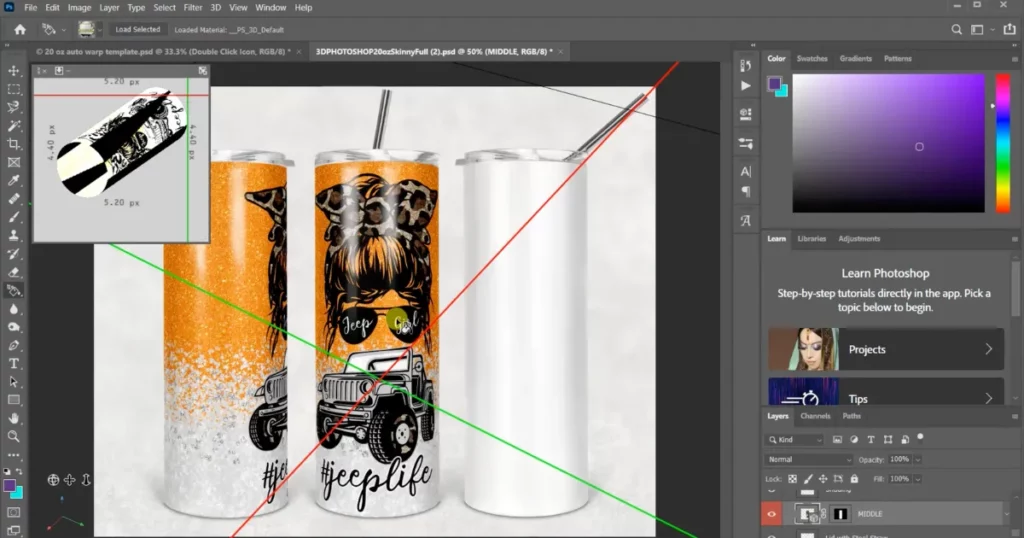1024x538 pixels.
Task: Click the 3D dolly camera widget
Action: click(86, 480)
